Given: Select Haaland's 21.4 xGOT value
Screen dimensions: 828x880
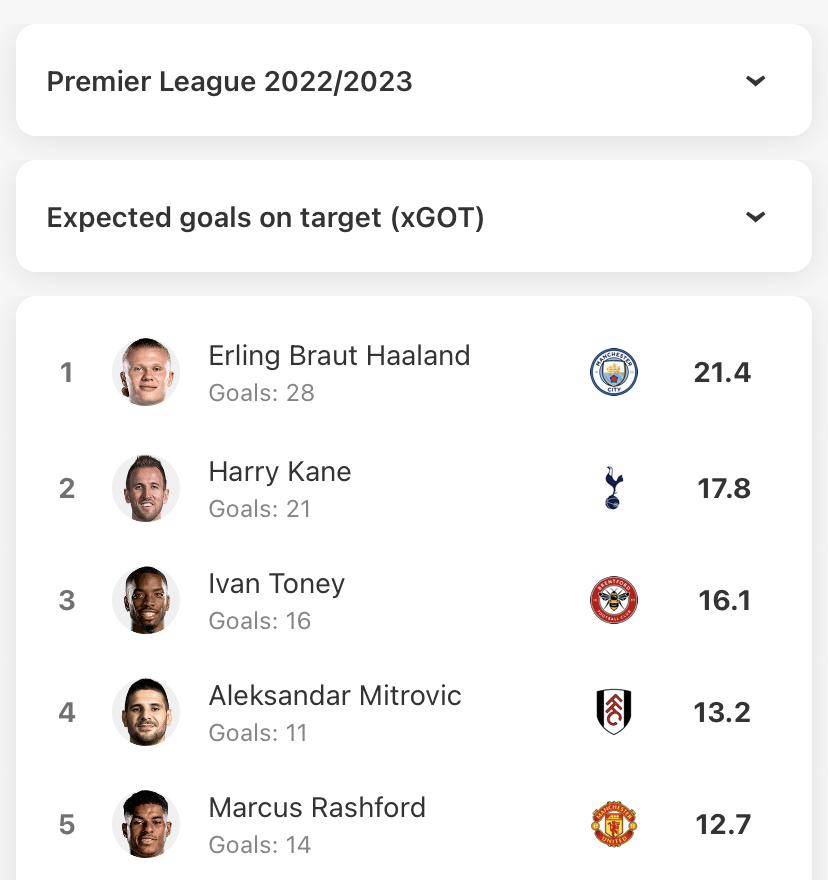Looking at the screenshot, I should (722, 373).
